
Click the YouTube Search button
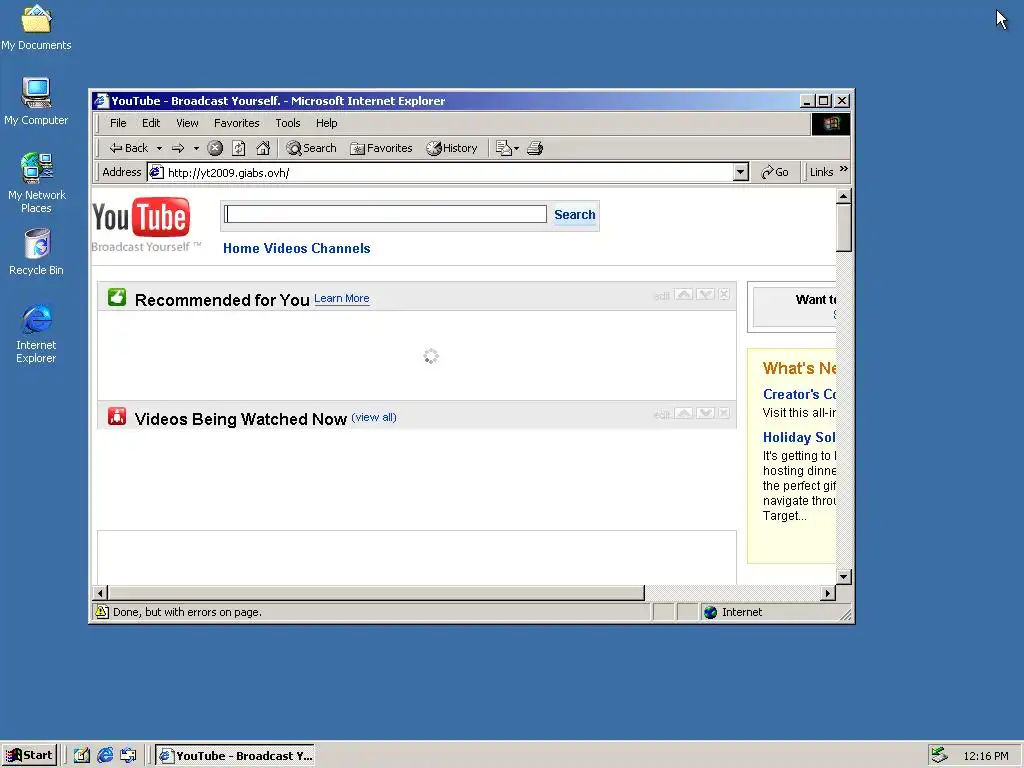click(575, 215)
